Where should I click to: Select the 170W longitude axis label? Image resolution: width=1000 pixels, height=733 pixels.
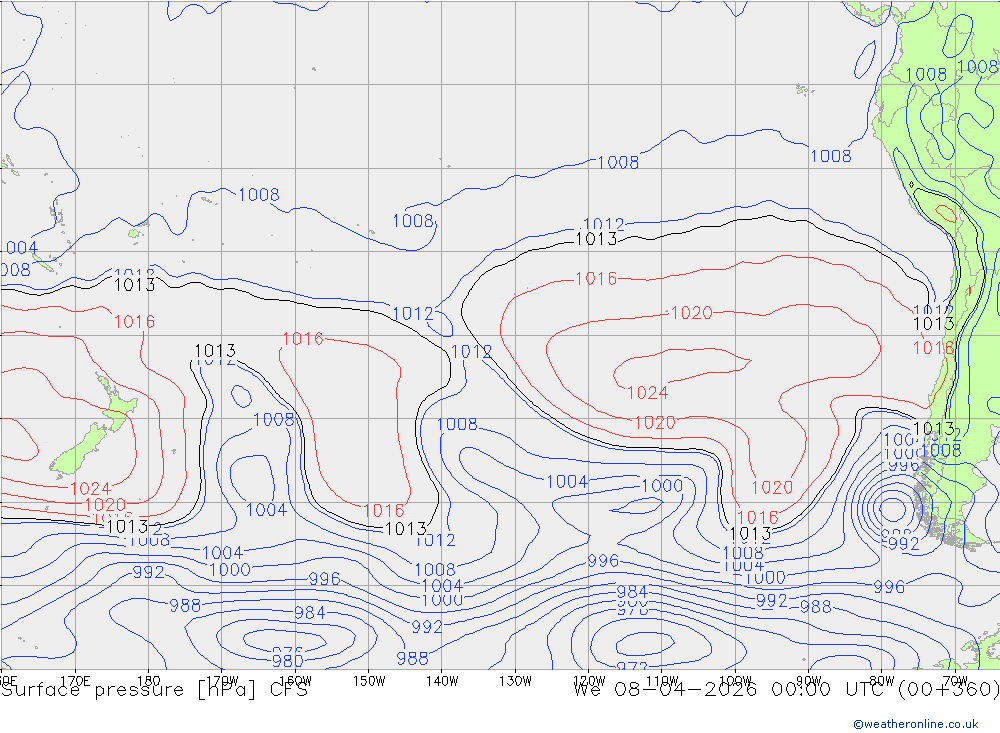pyautogui.click(x=222, y=680)
